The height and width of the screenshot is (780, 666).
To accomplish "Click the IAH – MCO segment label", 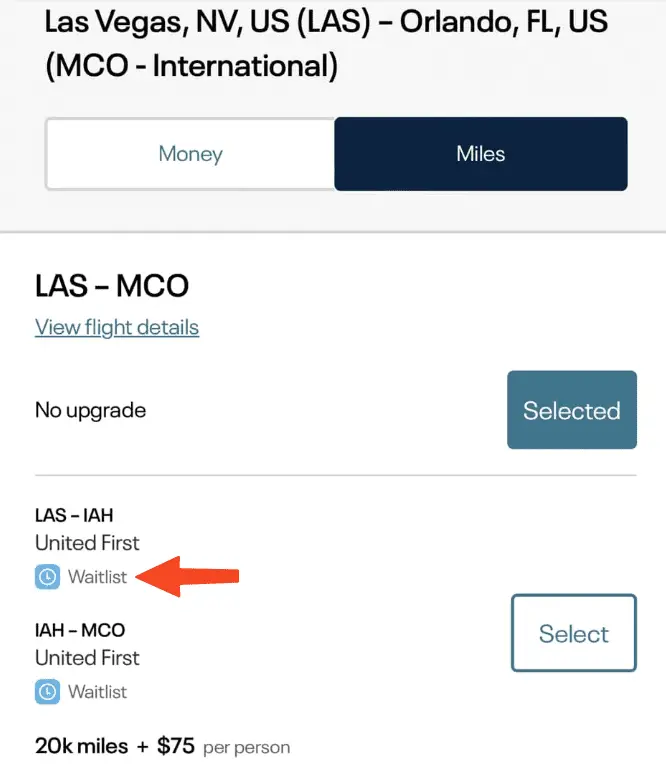I will (80, 630).
